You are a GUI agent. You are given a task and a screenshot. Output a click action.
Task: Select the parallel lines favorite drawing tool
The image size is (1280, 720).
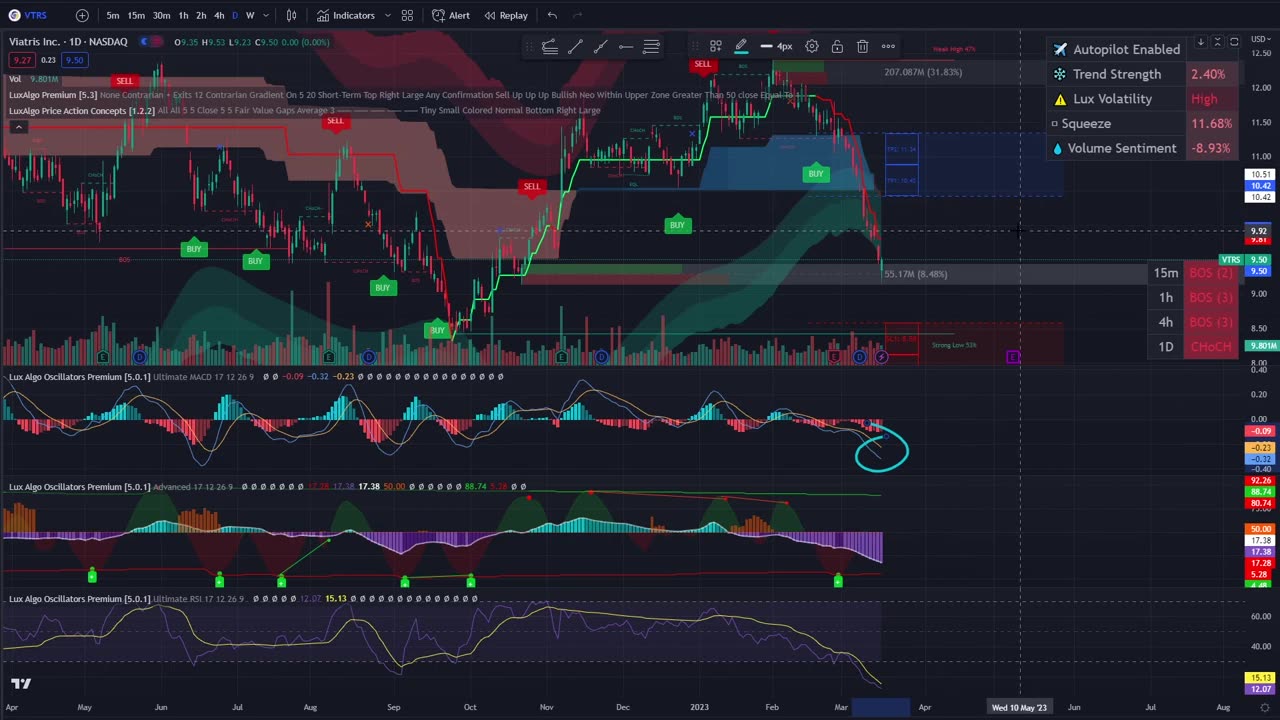pos(651,46)
